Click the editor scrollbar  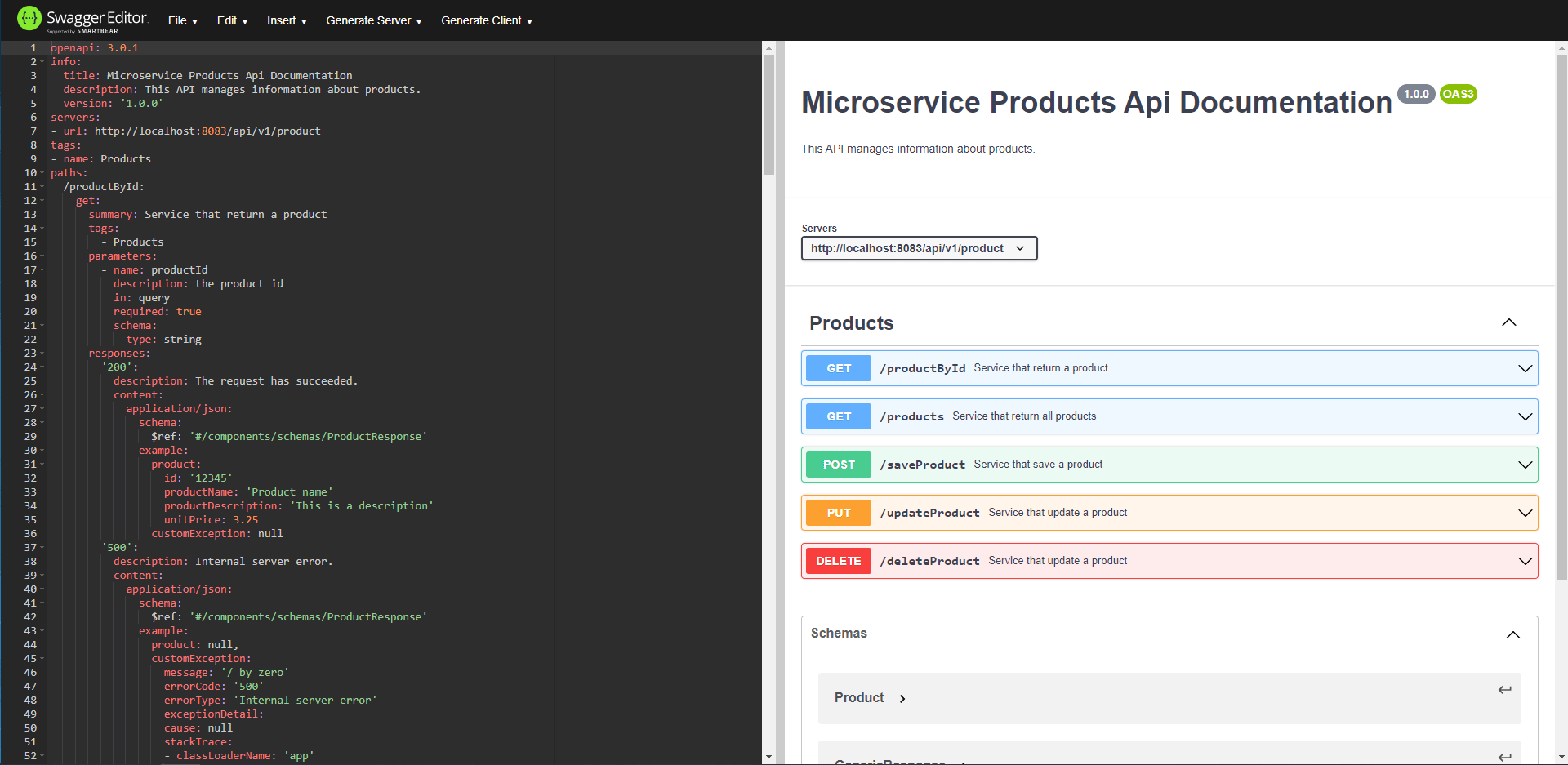[x=768, y=110]
